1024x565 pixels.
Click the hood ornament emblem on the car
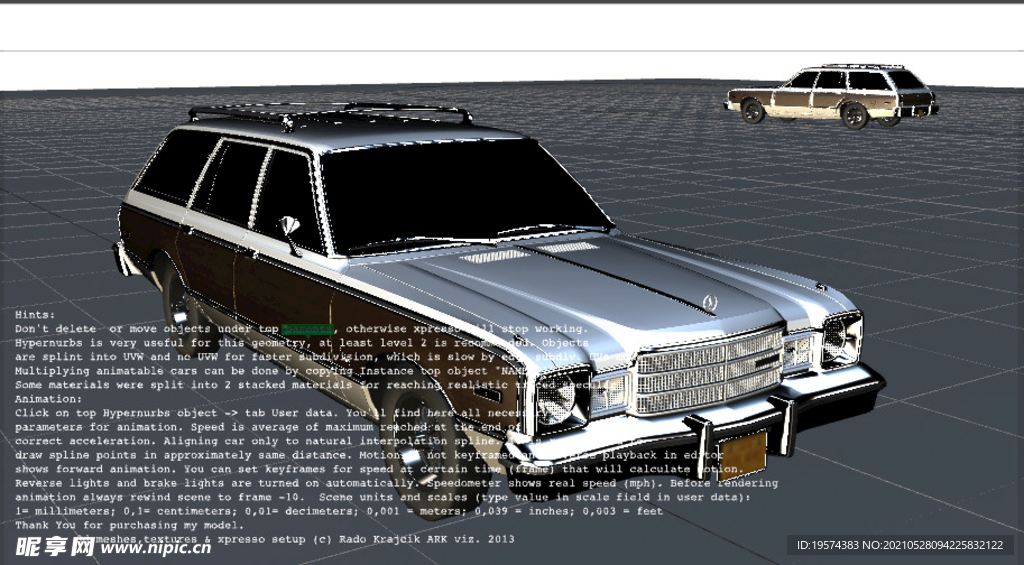(x=711, y=300)
